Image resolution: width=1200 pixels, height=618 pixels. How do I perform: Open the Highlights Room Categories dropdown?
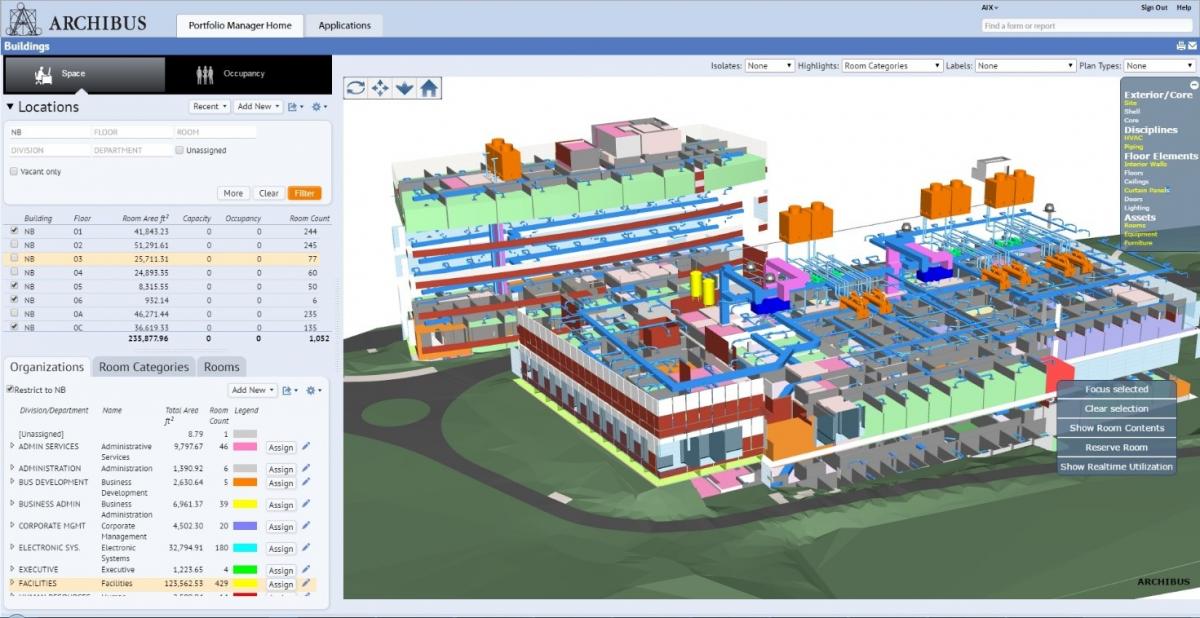892,66
